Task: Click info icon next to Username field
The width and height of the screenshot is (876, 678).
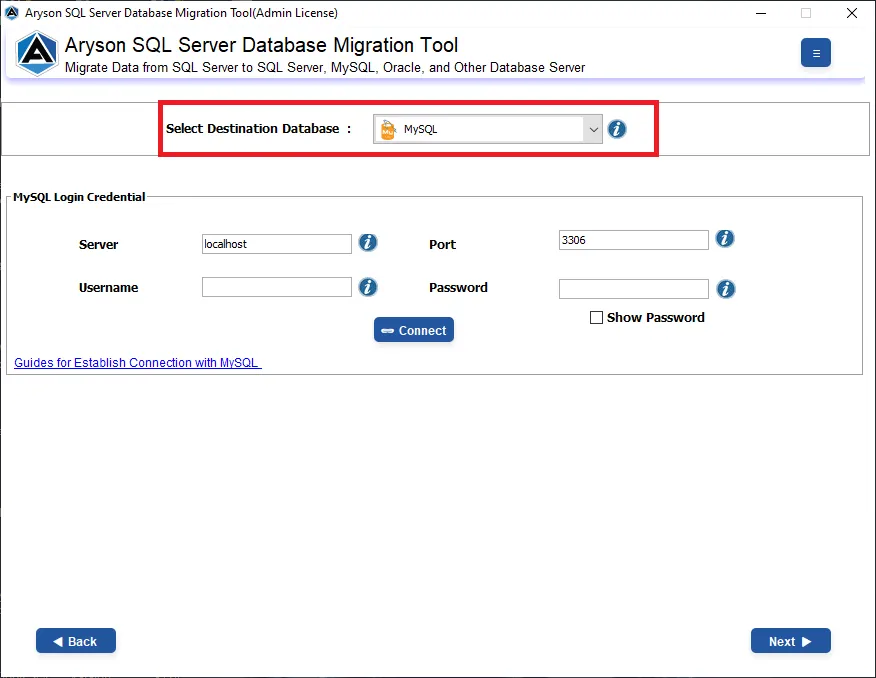Action: pyautogui.click(x=368, y=287)
